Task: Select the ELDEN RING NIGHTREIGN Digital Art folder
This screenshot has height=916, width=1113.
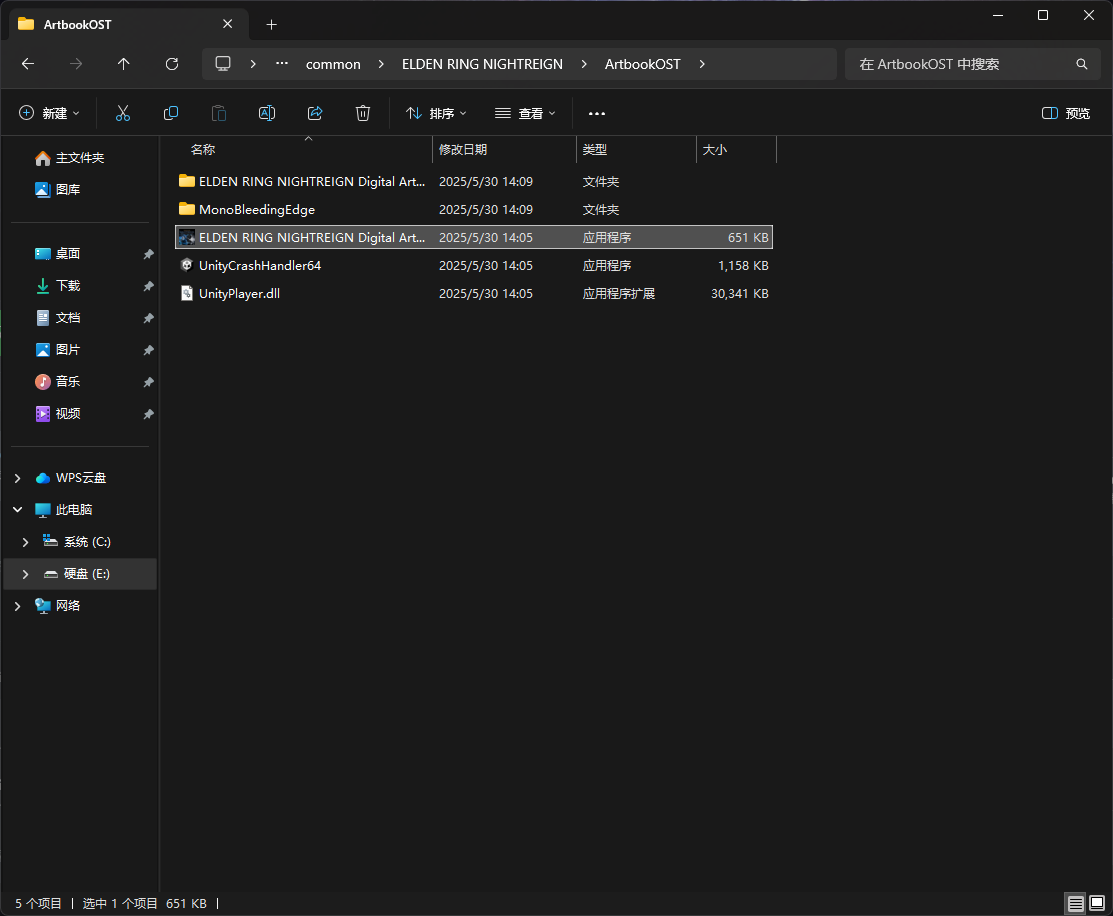Action: click(473, 182)
